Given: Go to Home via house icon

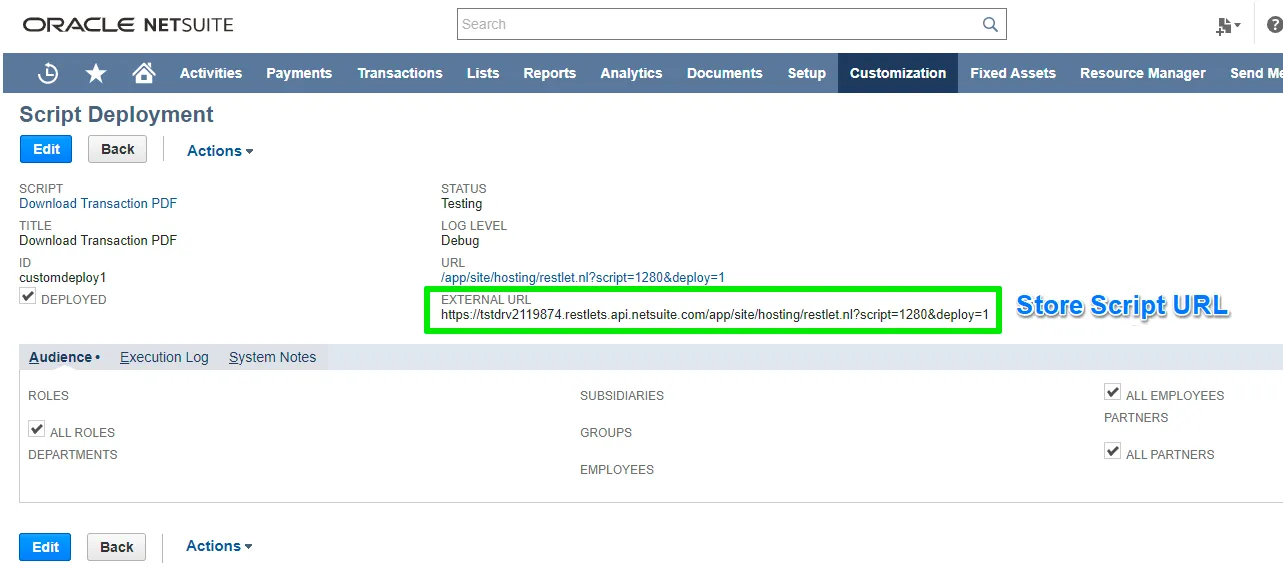Looking at the screenshot, I should tap(144, 72).
